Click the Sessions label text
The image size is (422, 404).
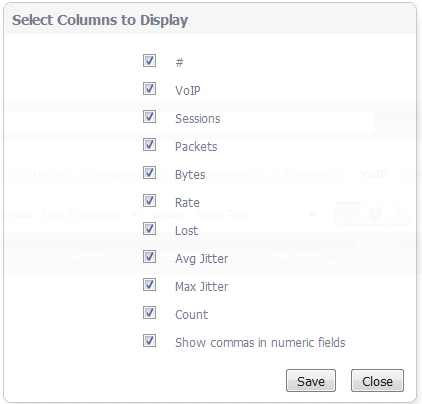click(x=198, y=119)
